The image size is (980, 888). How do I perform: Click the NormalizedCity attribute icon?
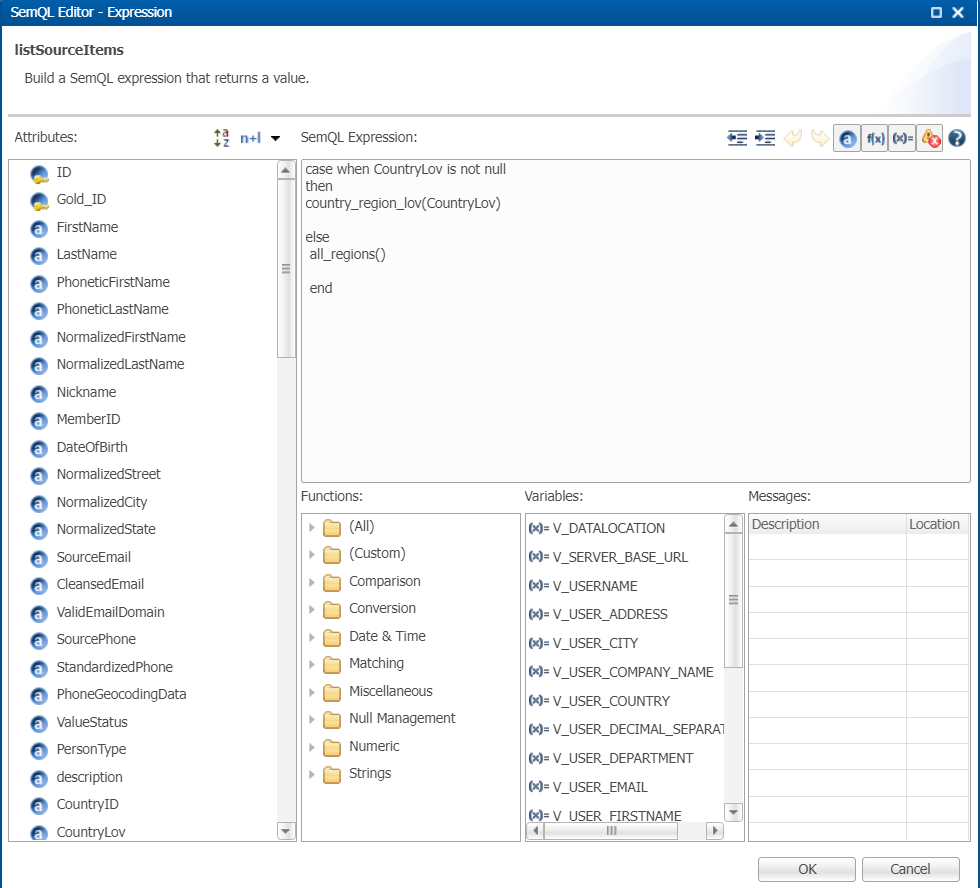point(39,504)
